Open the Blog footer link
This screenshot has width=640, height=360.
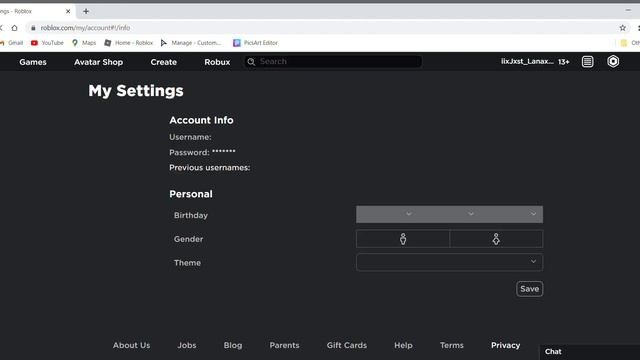point(233,345)
